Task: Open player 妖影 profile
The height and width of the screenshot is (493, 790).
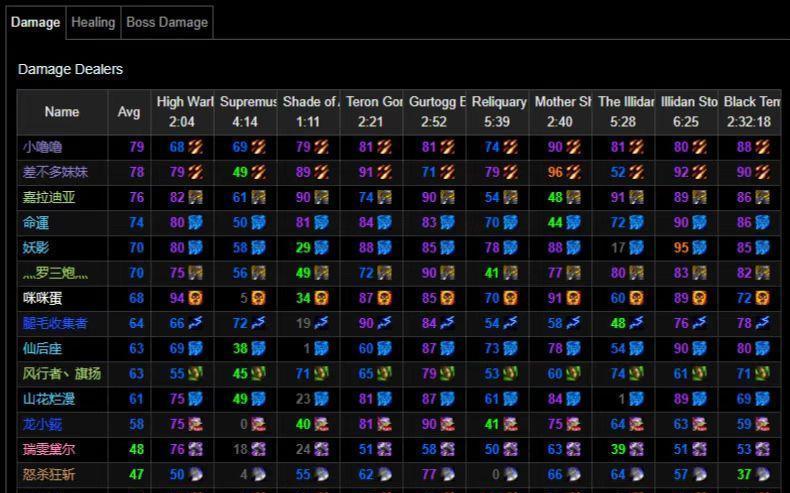Action: [x=36, y=248]
